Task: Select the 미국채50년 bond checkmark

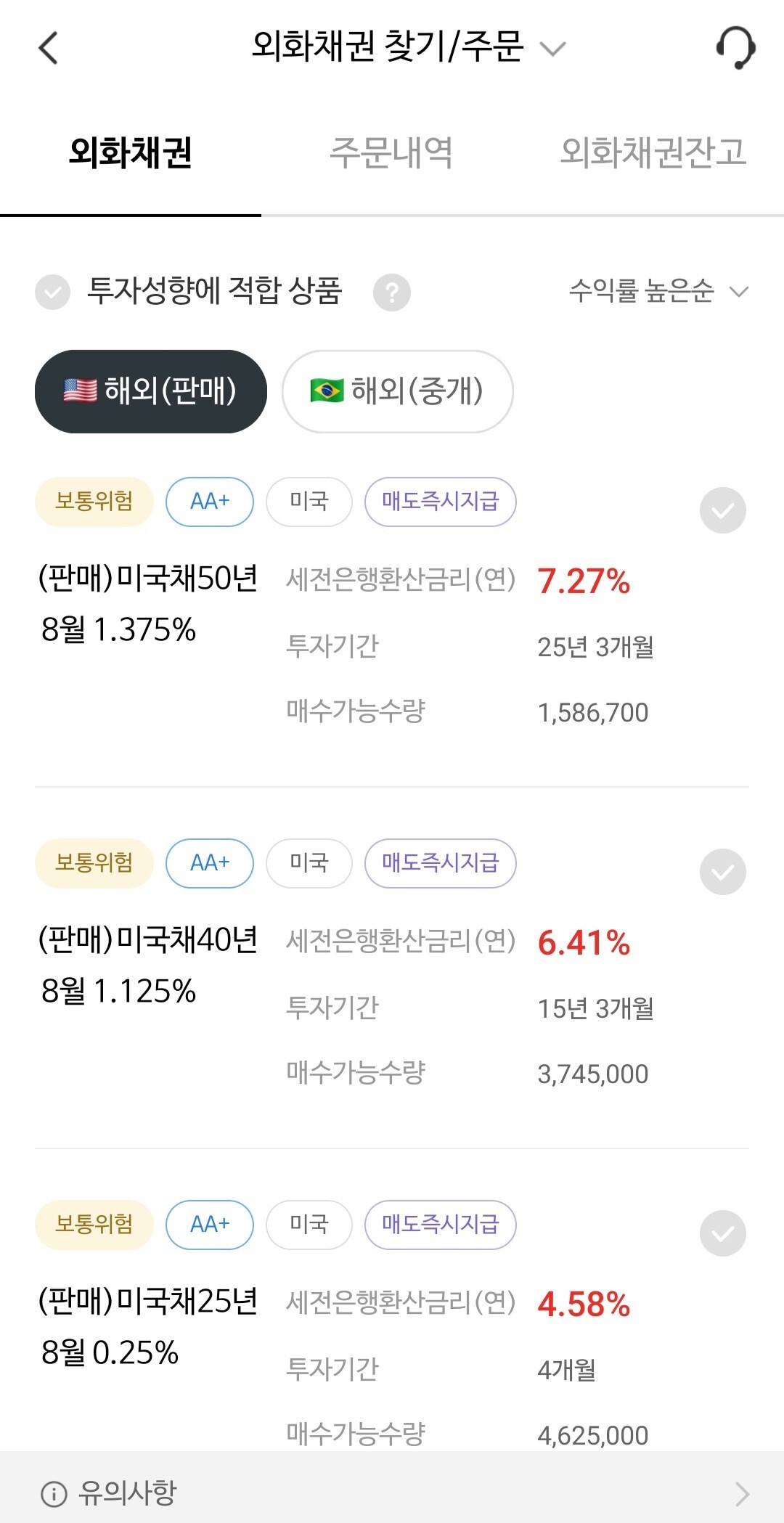Action: click(722, 510)
